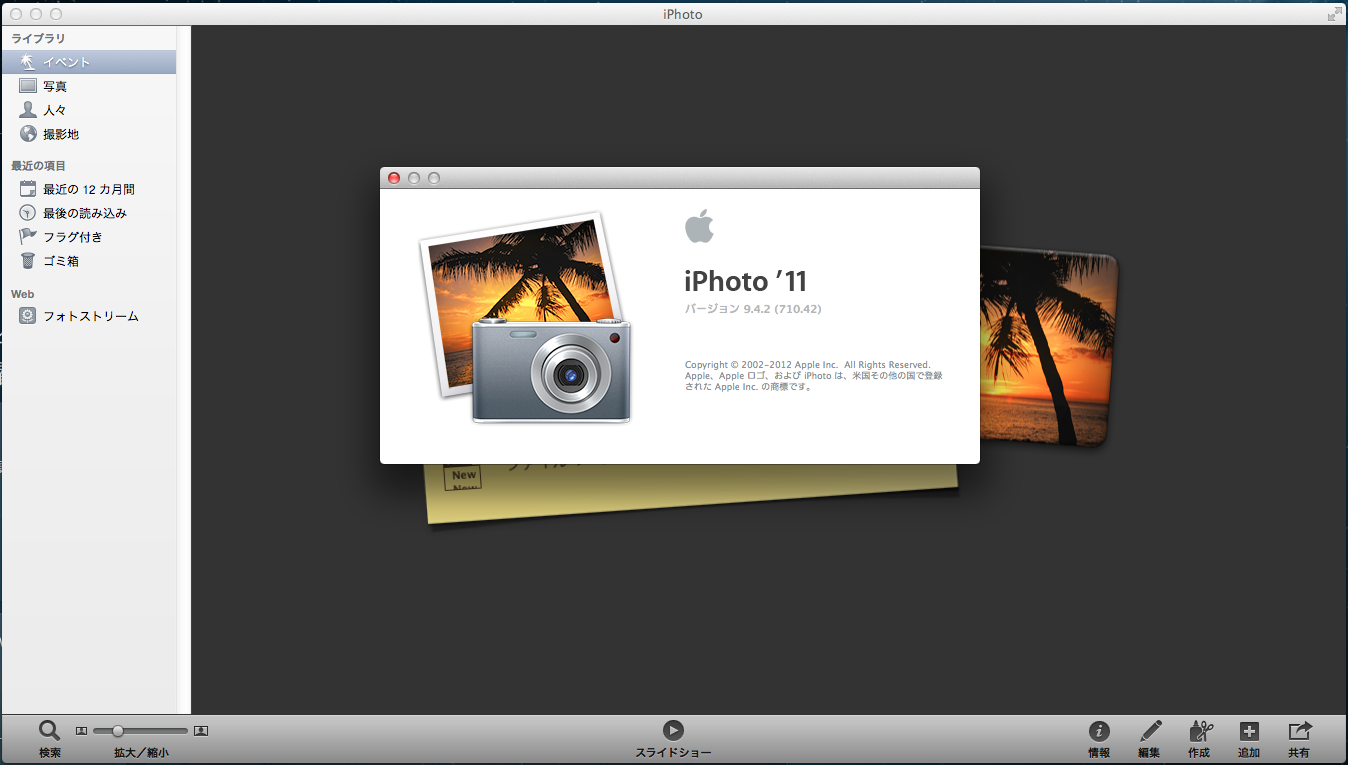Open the 作成 create menu
Viewport: 1348px width, 765px height.
(1200, 731)
